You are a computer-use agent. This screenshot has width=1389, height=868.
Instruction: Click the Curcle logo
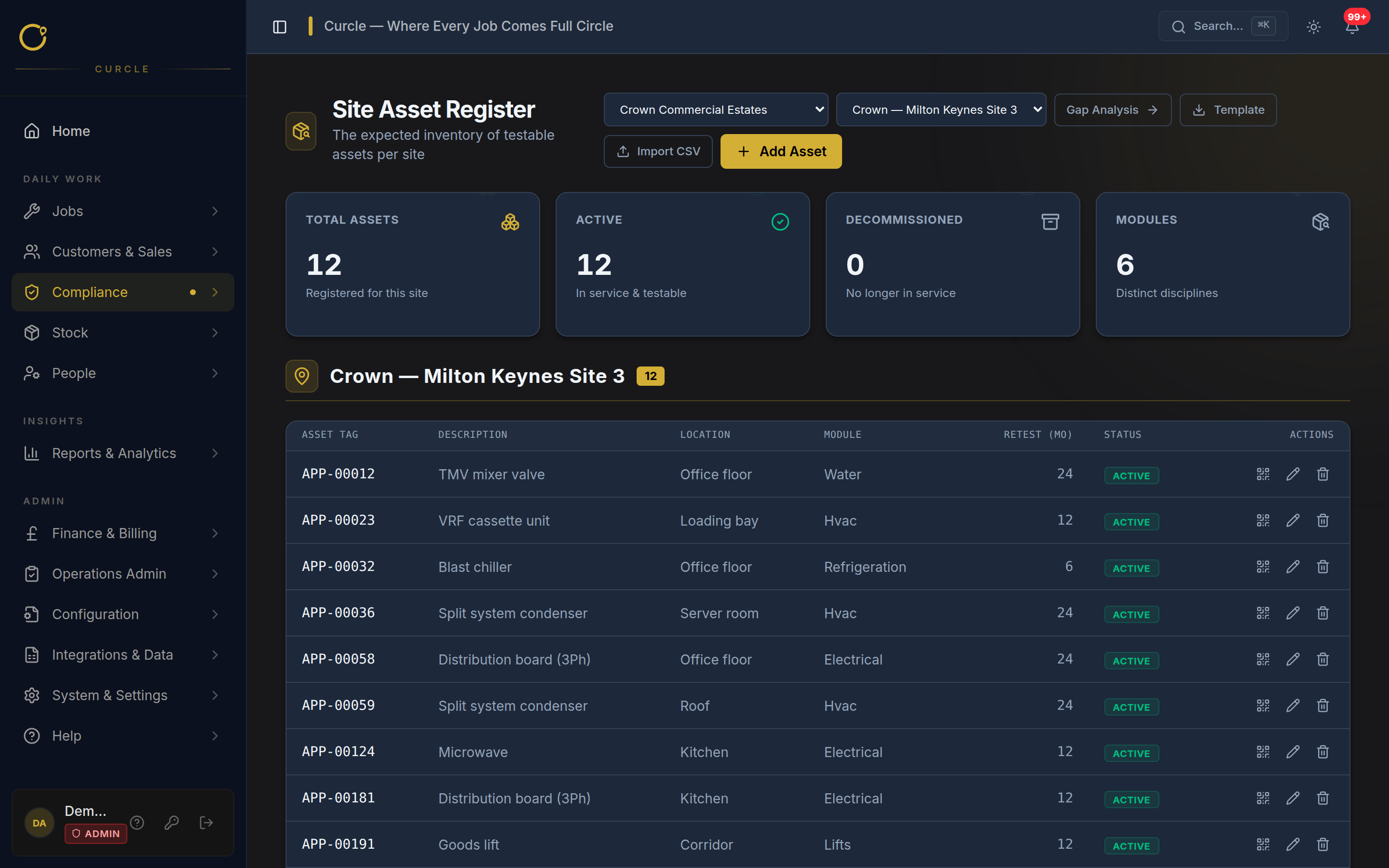pyautogui.click(x=33, y=37)
